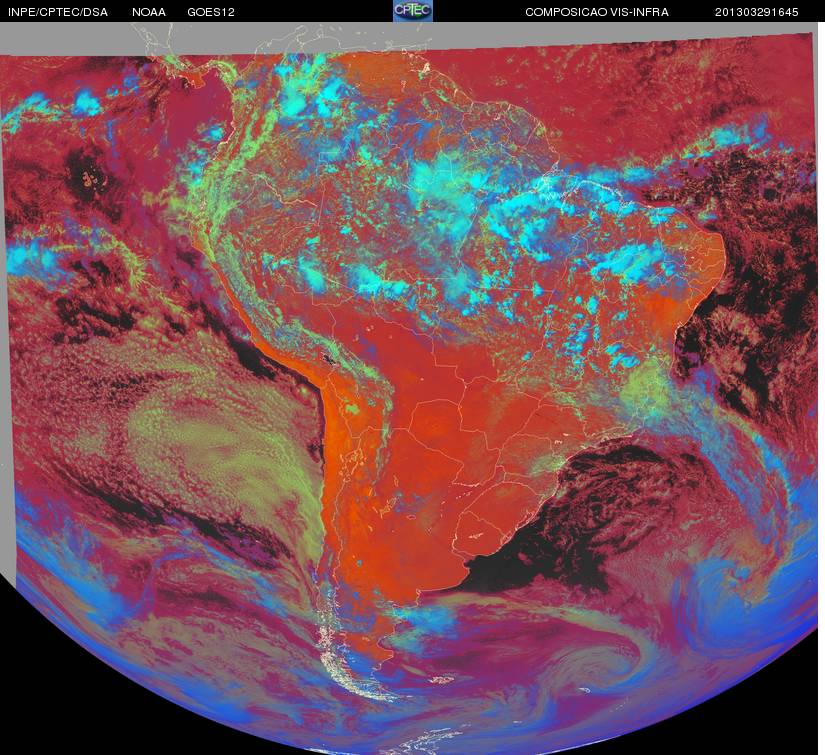Click the 201303291645 timestamp

pyautogui.click(x=757, y=12)
